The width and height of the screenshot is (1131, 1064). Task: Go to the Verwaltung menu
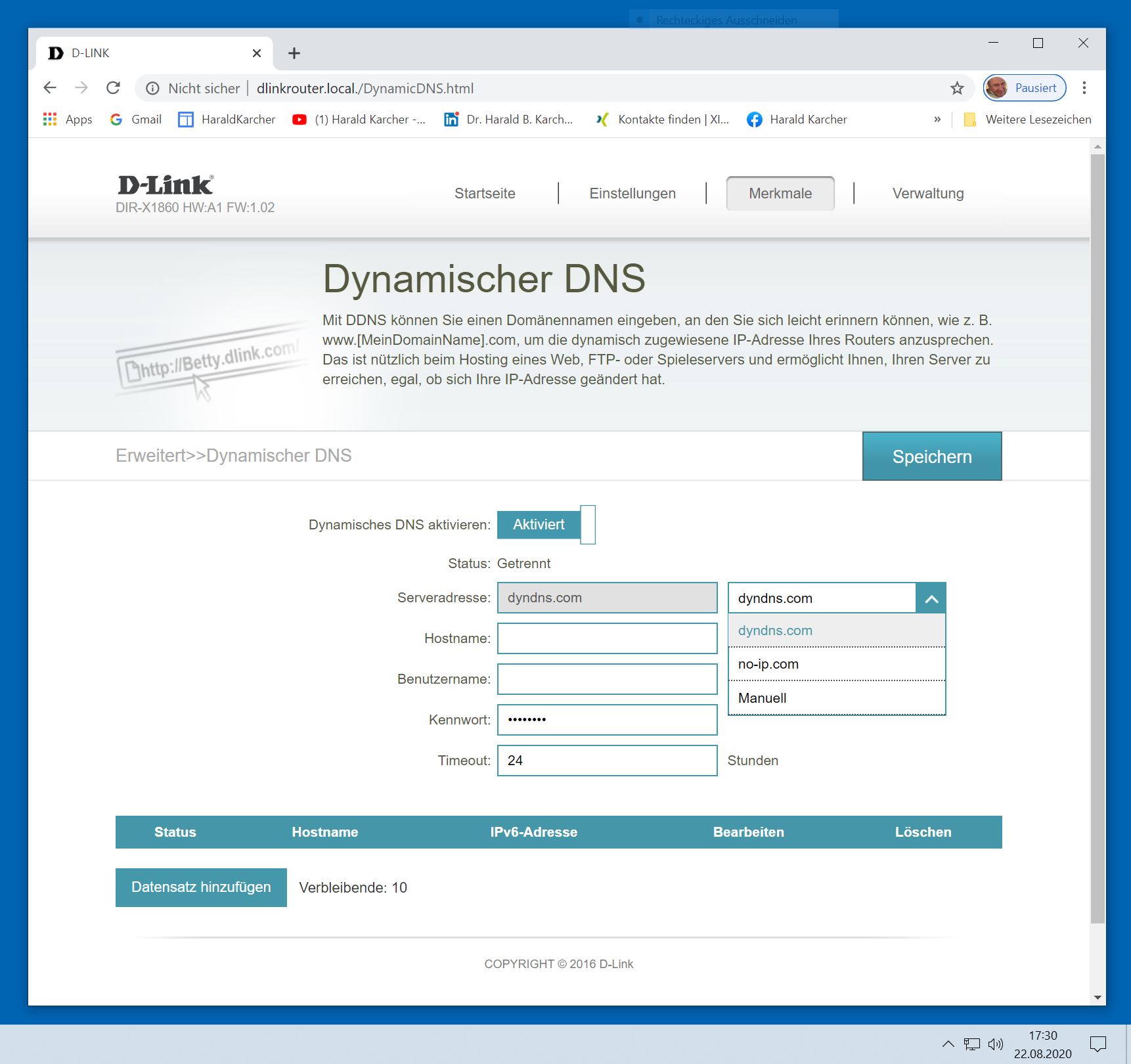point(927,194)
